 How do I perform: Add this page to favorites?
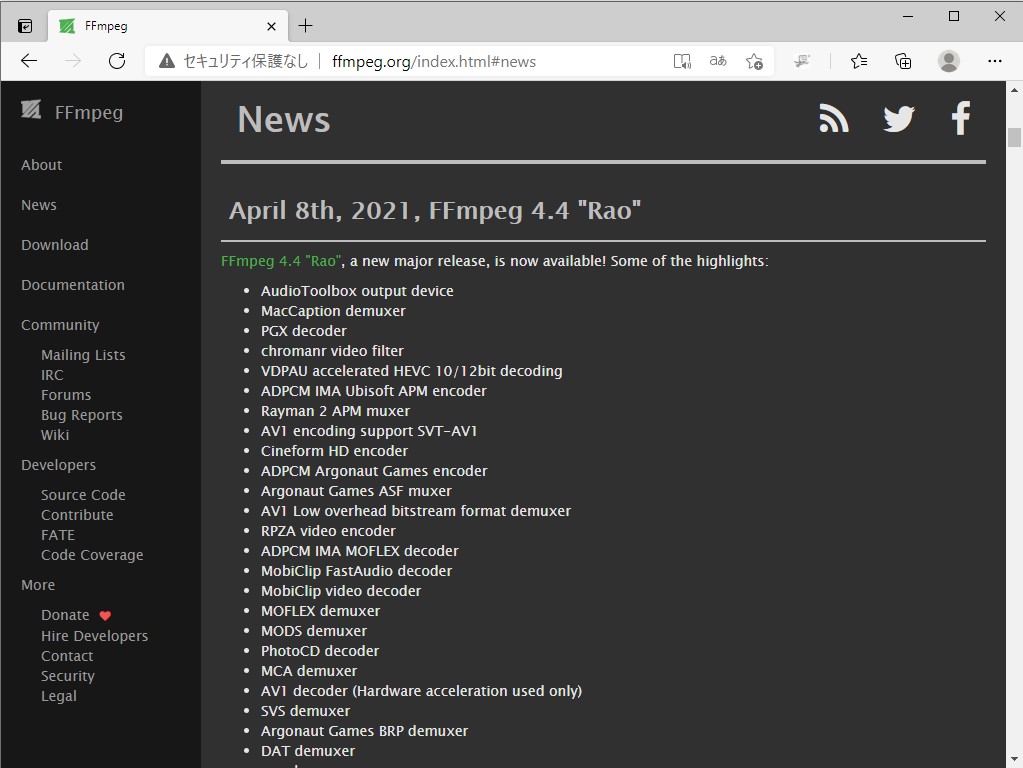click(x=755, y=61)
